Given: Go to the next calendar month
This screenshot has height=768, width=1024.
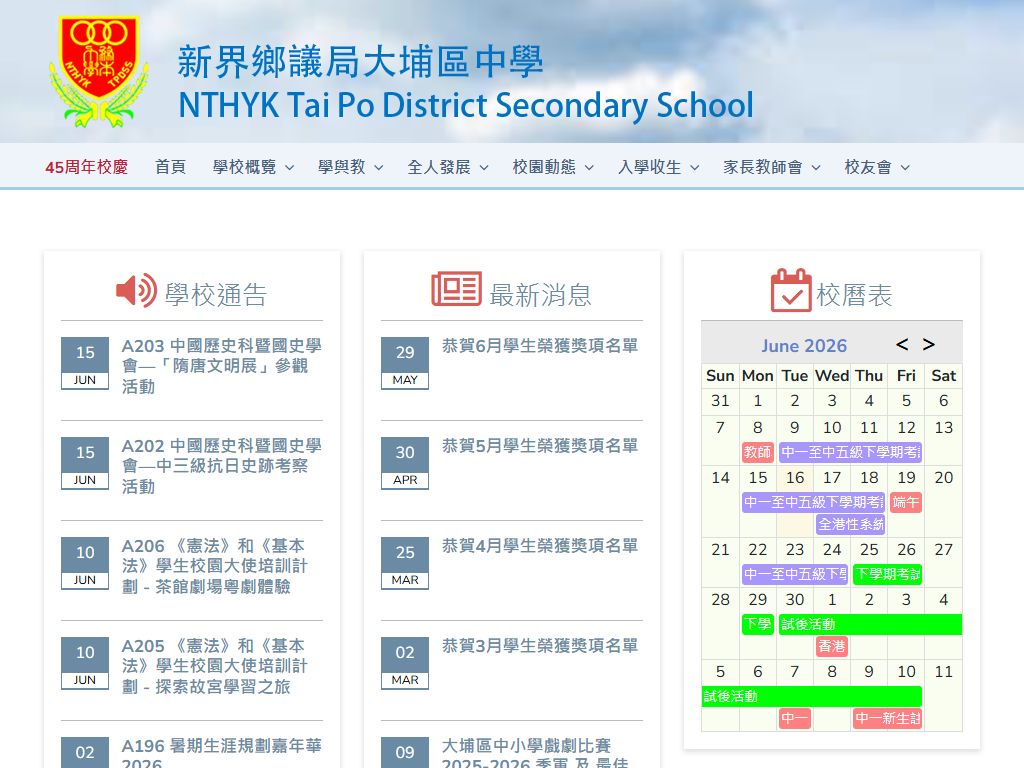Looking at the screenshot, I should tap(929, 344).
